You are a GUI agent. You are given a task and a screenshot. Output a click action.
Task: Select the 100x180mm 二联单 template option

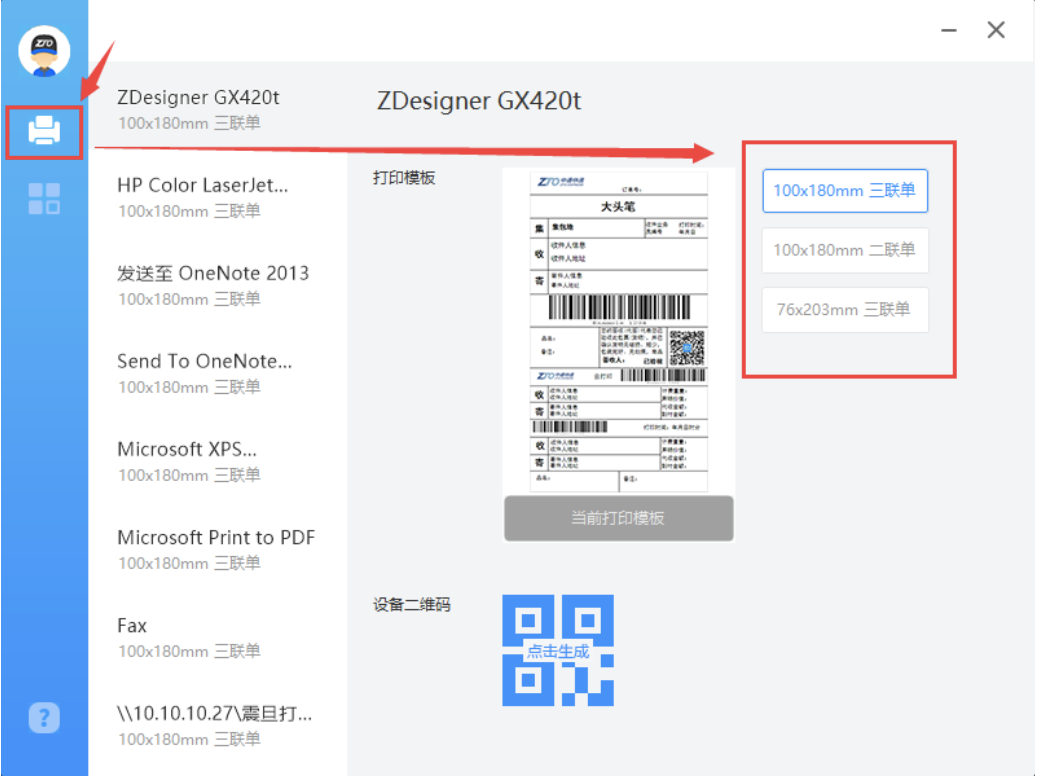click(845, 250)
